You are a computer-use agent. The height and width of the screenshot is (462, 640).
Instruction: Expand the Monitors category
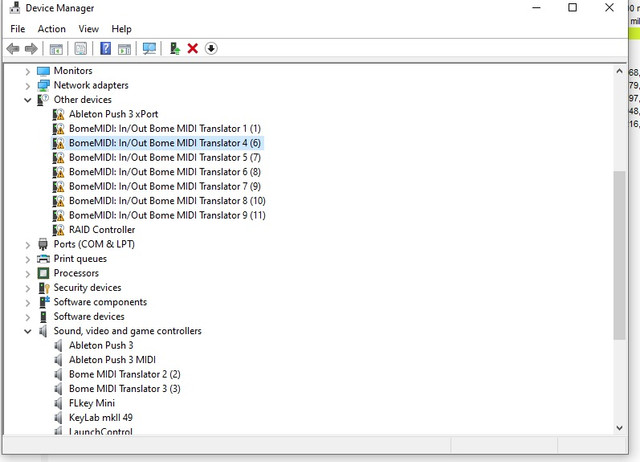coord(27,72)
